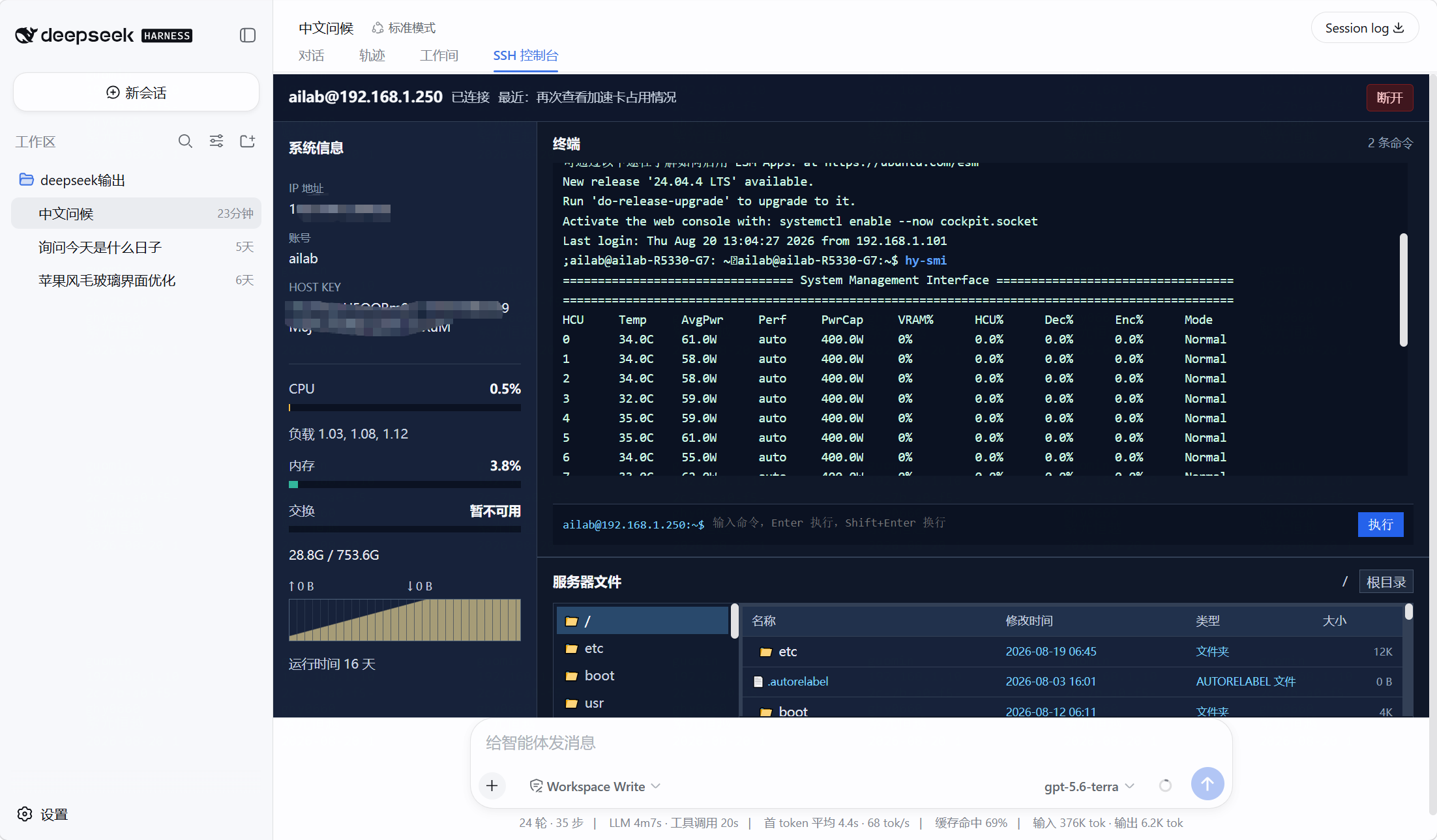
Task: Sort files by 名称 column
Action: (763, 620)
